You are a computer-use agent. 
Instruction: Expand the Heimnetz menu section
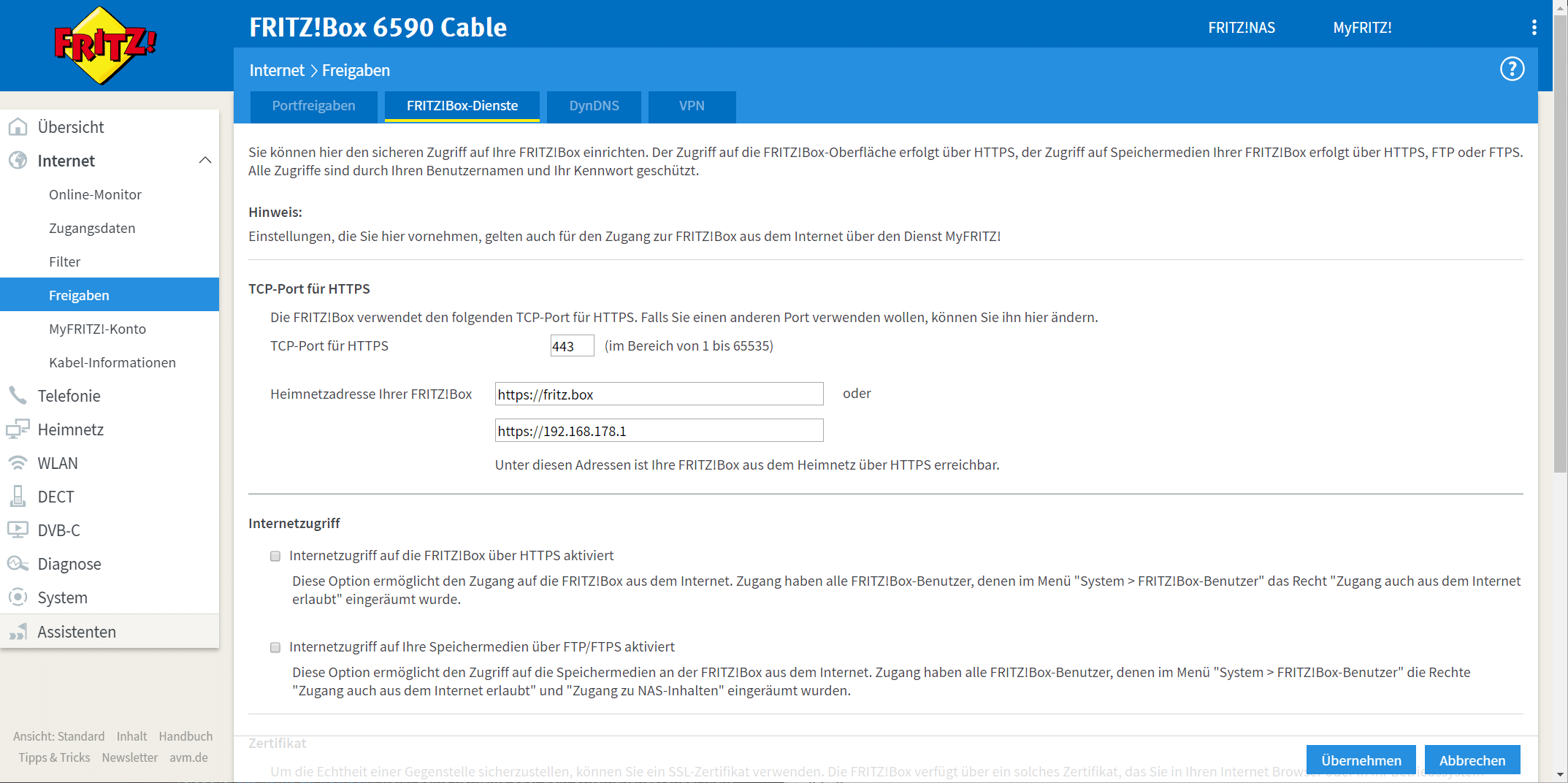tap(70, 429)
